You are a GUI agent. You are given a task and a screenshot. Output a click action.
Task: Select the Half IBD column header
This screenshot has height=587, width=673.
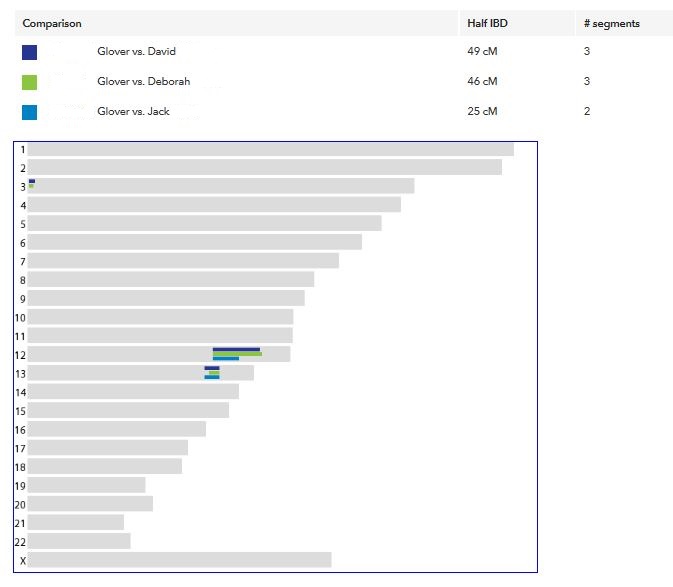tap(487, 23)
